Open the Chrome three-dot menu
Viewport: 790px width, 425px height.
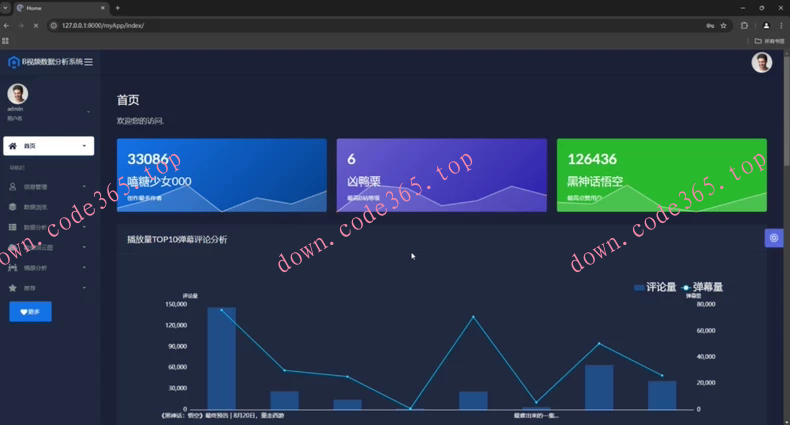[780, 25]
